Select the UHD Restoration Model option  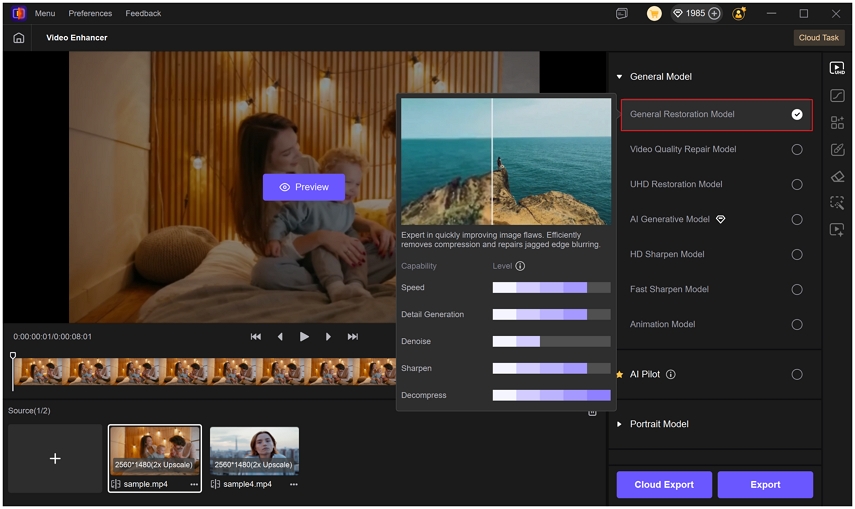797,184
